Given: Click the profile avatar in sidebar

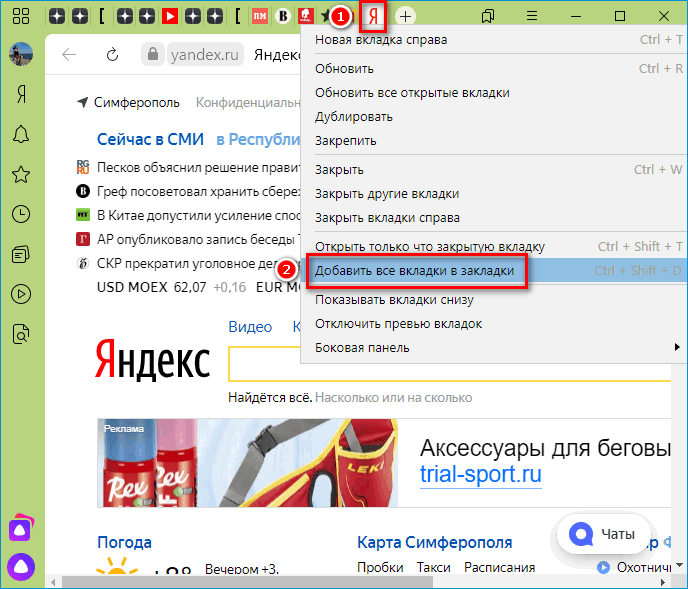Looking at the screenshot, I should point(21,54).
